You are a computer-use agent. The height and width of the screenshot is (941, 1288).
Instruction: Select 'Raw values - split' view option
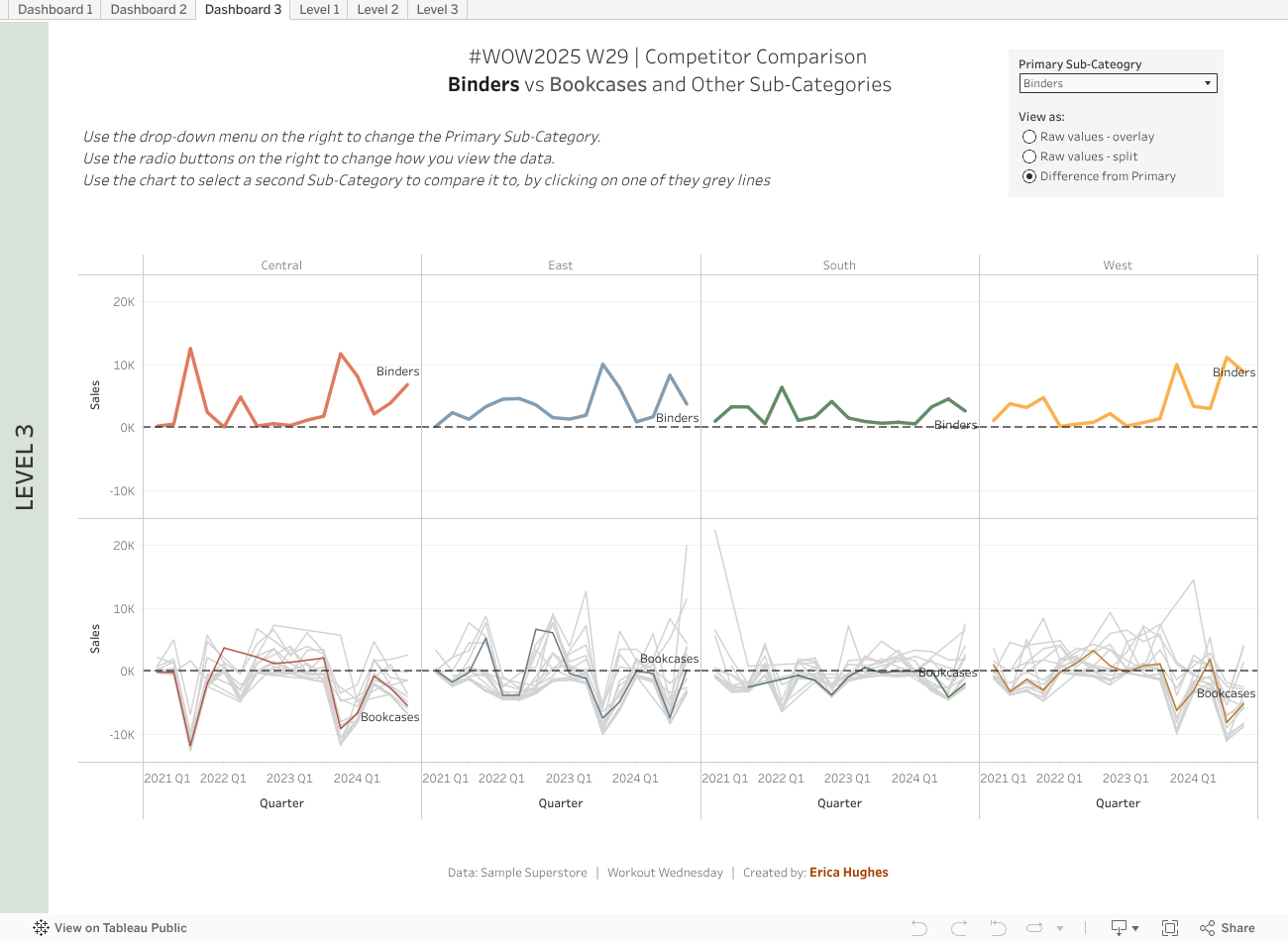coord(1029,157)
